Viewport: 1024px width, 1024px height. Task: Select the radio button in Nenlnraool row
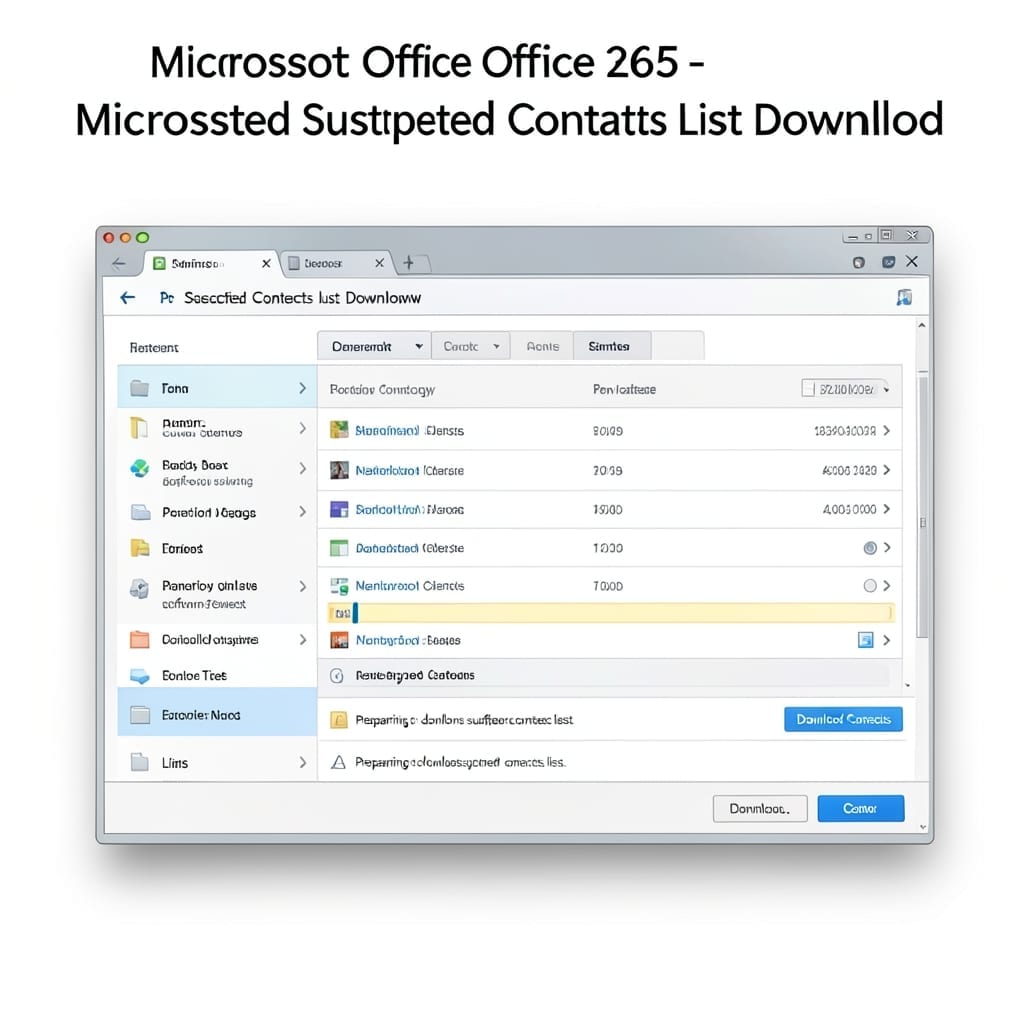(870, 586)
